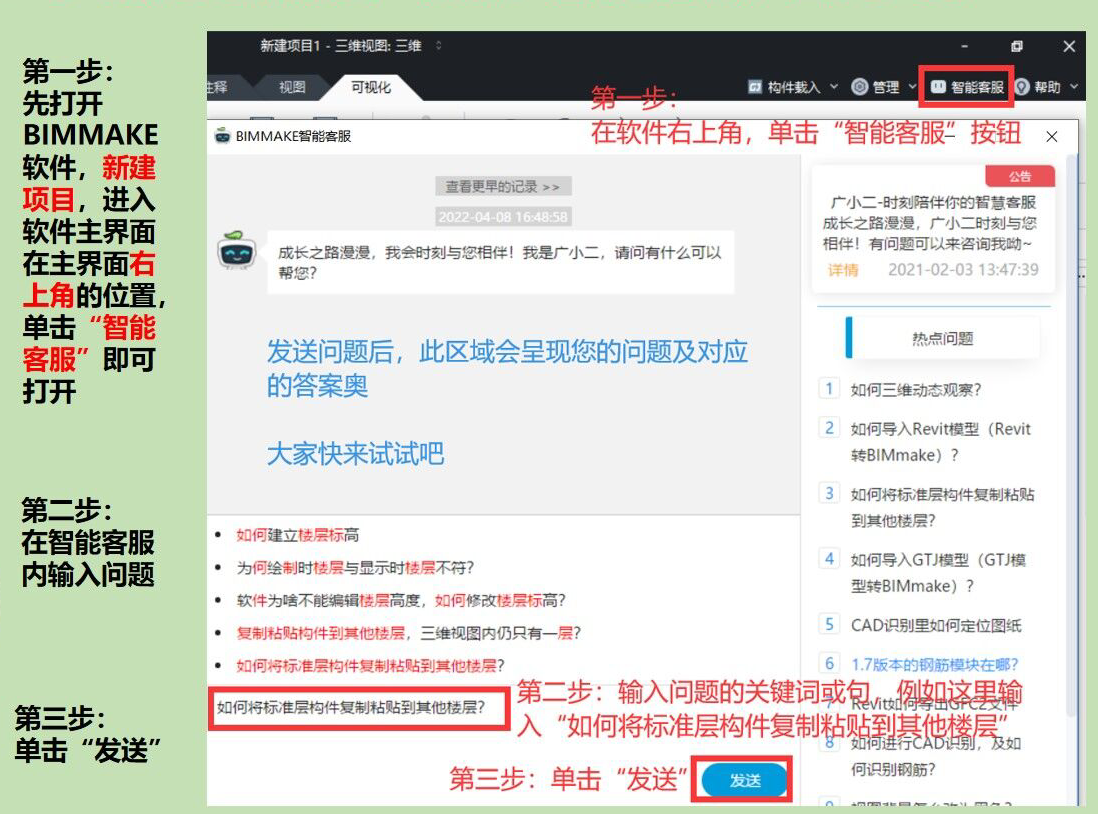
Task: Select the 热点问题 hot questions header
Action: tap(943, 338)
